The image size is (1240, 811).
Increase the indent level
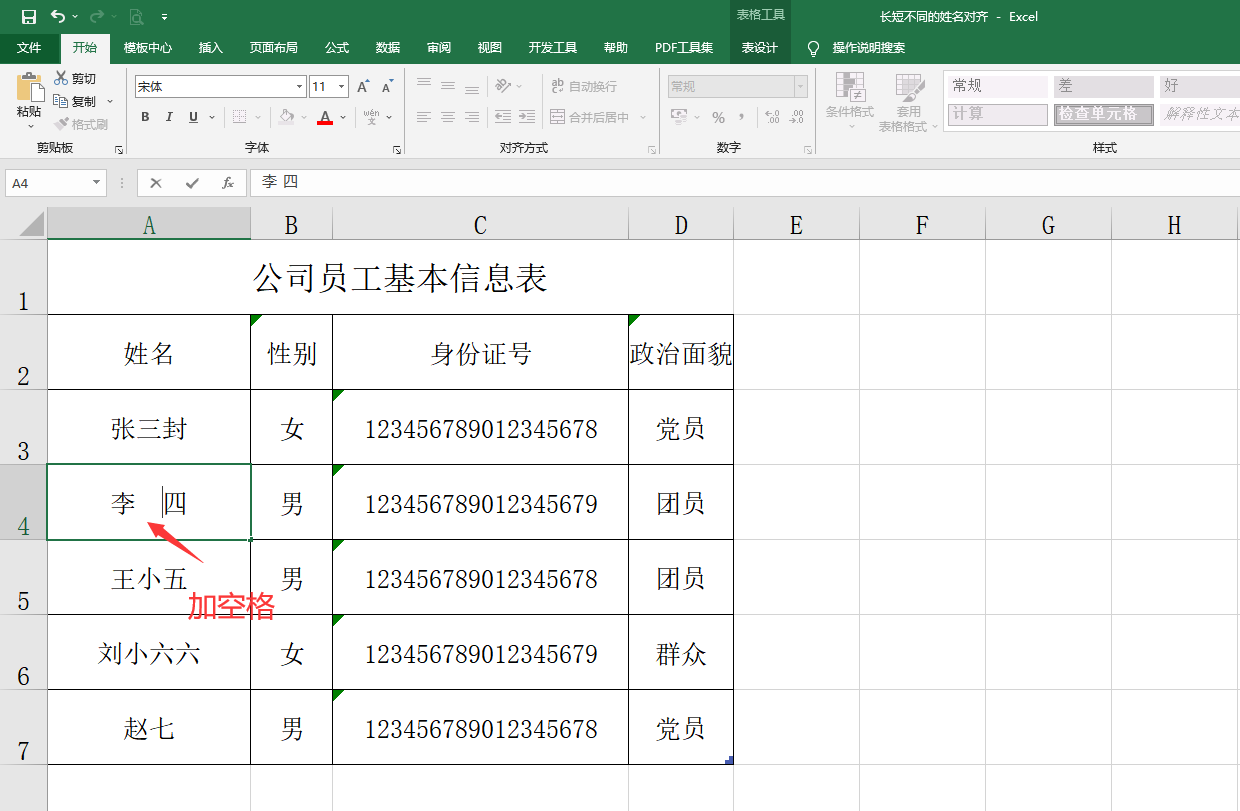tap(527, 117)
